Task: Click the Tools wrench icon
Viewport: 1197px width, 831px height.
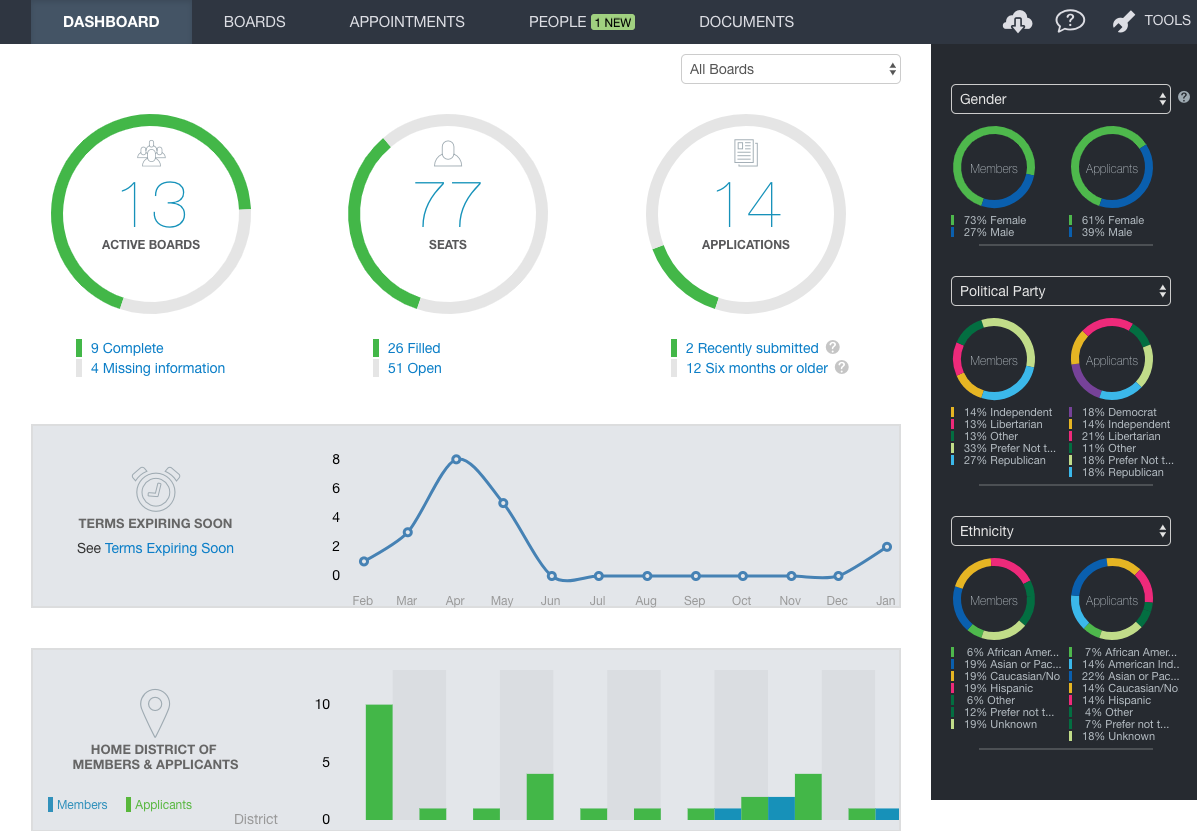Action: point(1123,21)
